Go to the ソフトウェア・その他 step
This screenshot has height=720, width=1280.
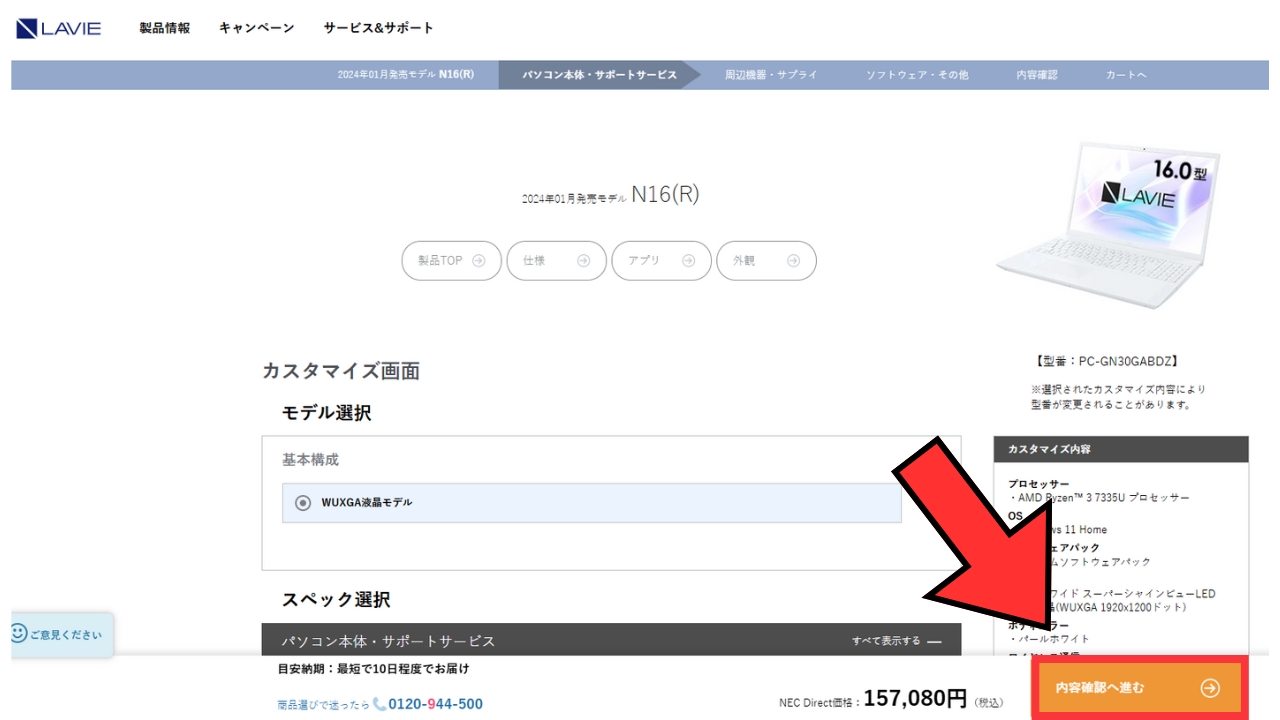coord(917,75)
